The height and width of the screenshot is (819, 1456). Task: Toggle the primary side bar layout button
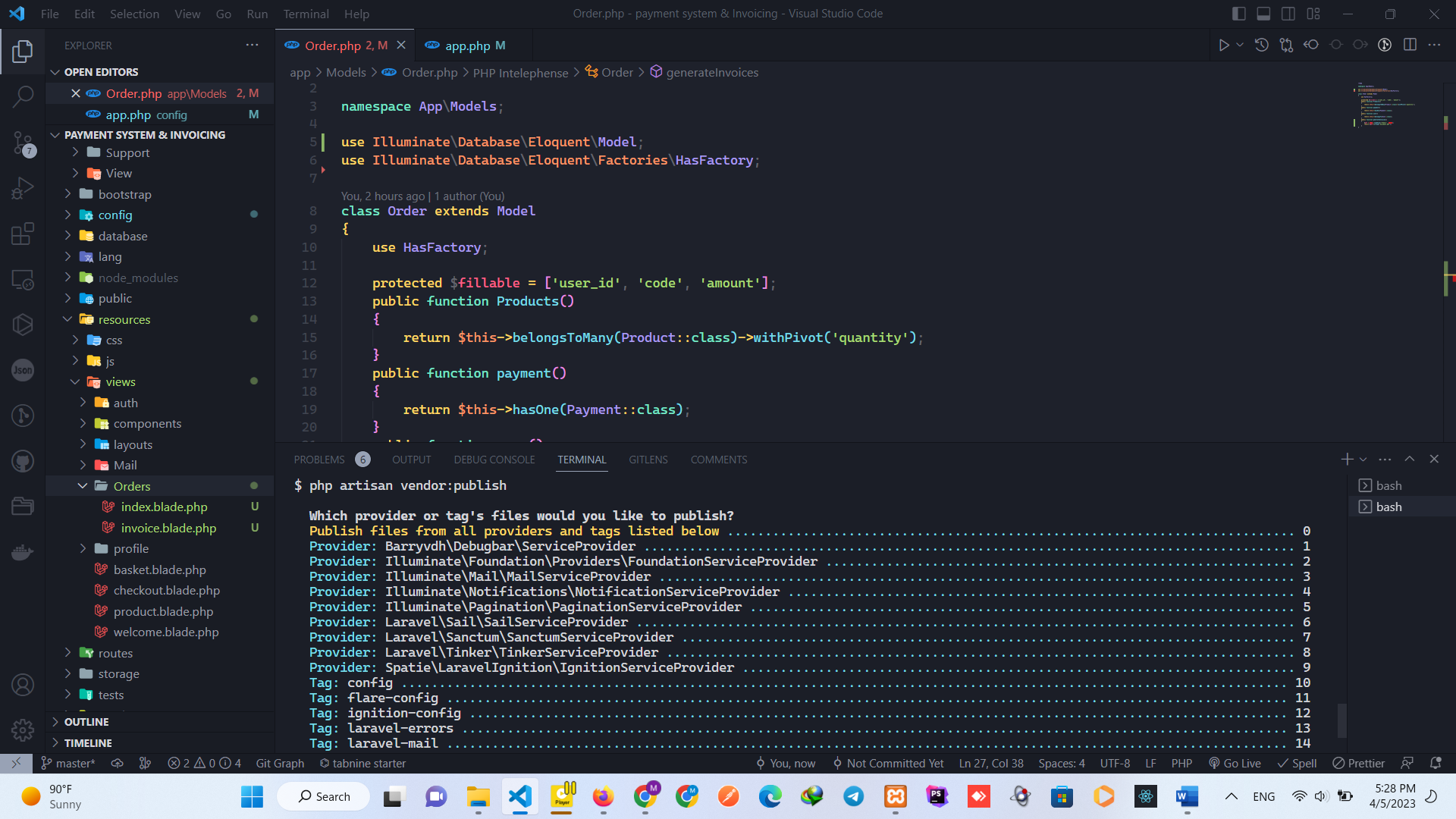[1239, 14]
